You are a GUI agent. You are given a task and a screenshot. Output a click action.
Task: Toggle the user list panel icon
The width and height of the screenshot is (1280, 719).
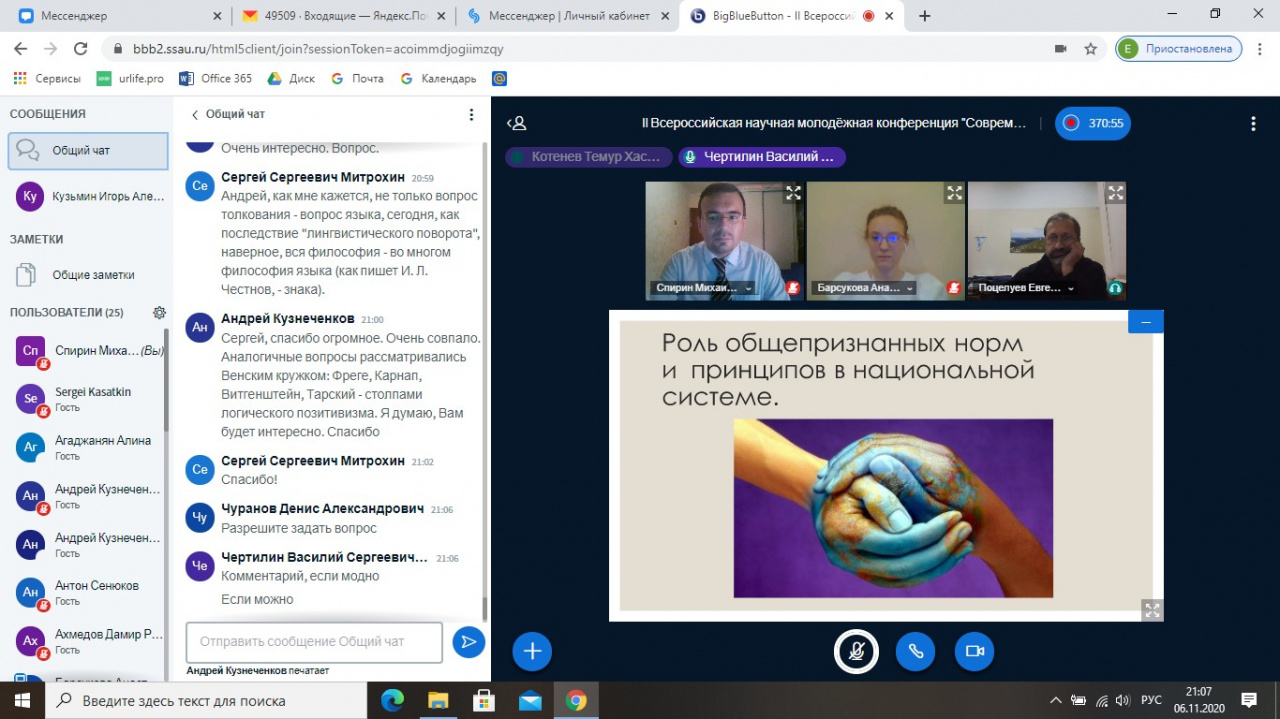[516, 124]
